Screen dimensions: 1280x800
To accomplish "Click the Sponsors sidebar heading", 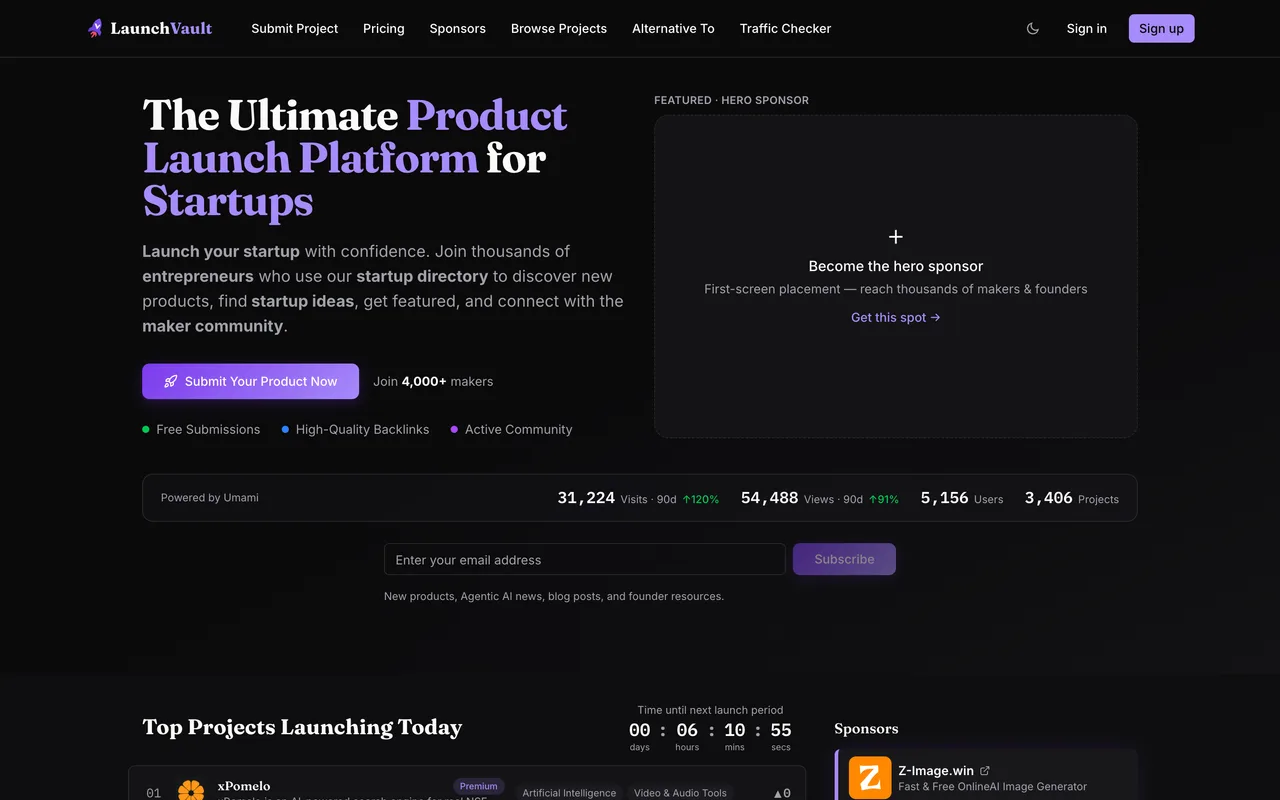I will (866, 728).
